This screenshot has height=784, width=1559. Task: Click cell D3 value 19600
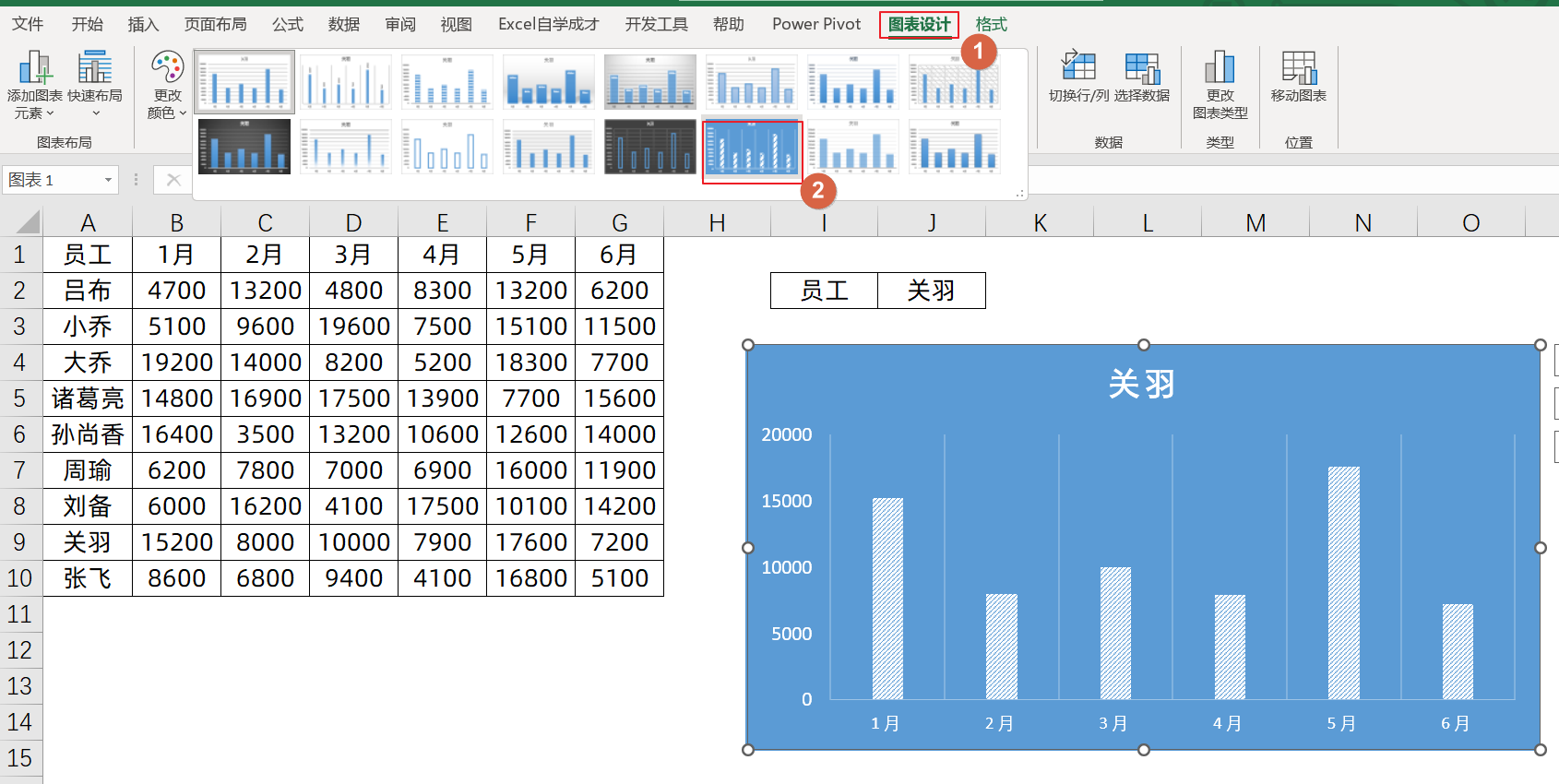[353, 327]
